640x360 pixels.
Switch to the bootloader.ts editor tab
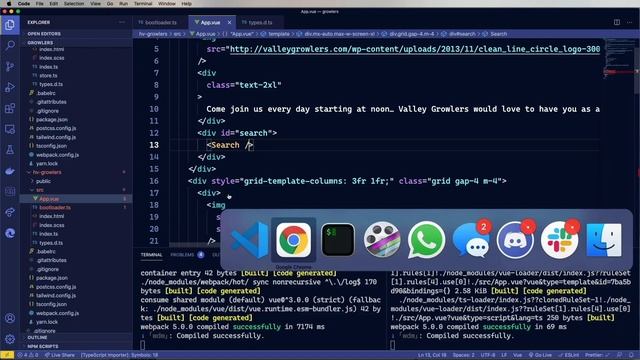pyautogui.click(x=161, y=22)
